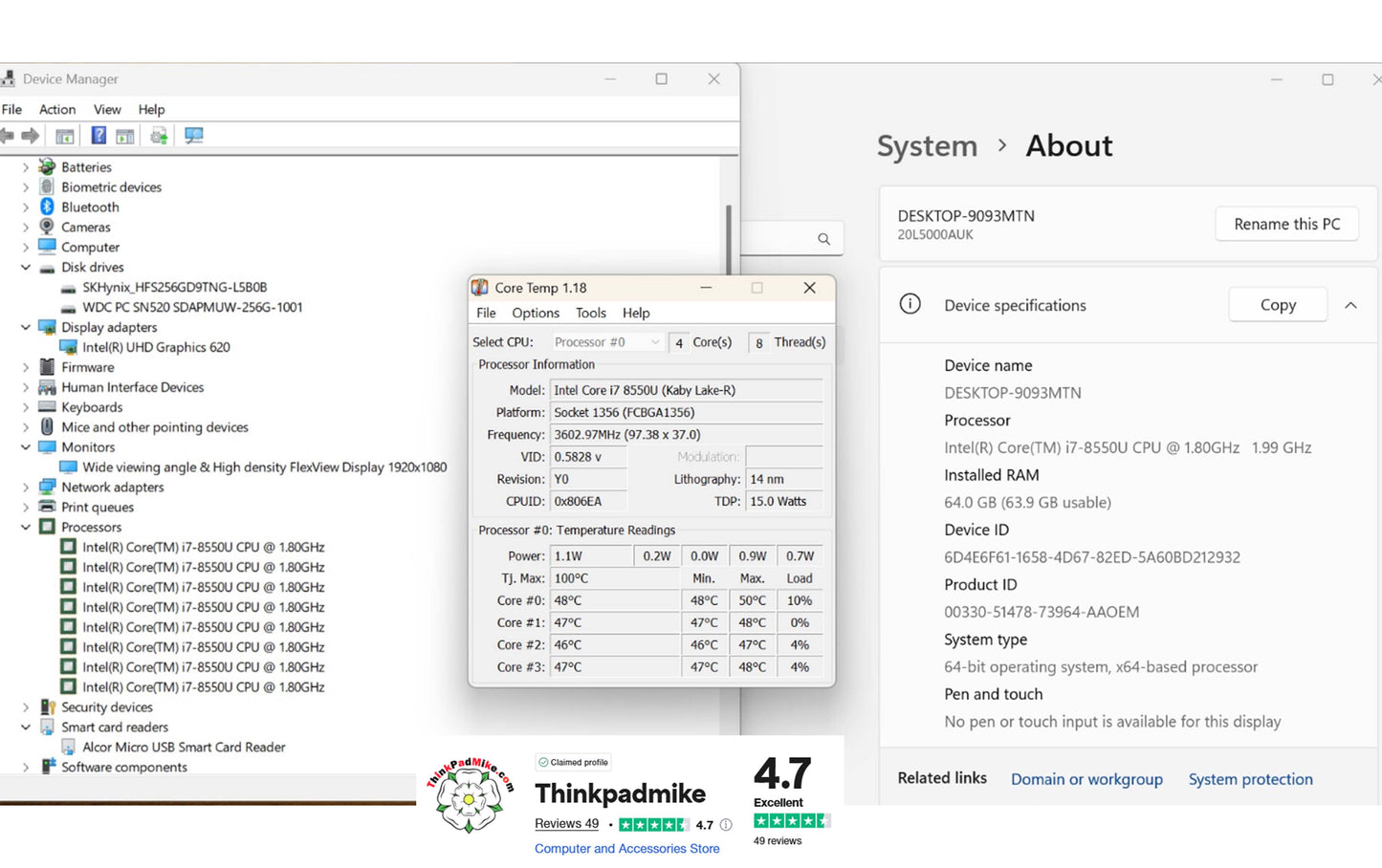Click the Tj. Max value 100°C
The image size is (1382, 868).
click(x=615, y=578)
